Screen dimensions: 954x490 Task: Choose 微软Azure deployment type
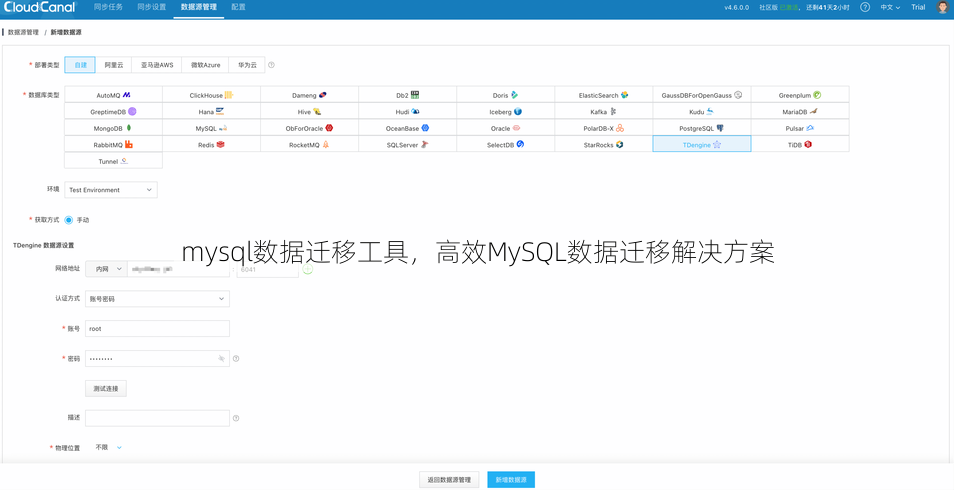pyautogui.click(x=205, y=65)
